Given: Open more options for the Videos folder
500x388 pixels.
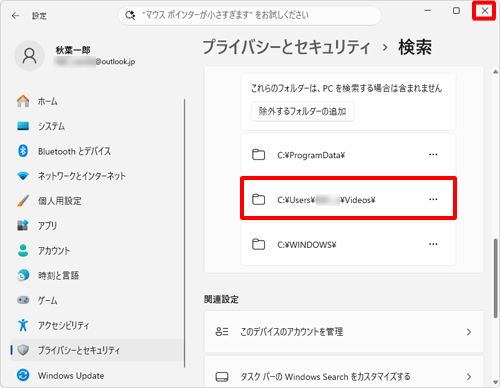Looking at the screenshot, I should 433,199.
